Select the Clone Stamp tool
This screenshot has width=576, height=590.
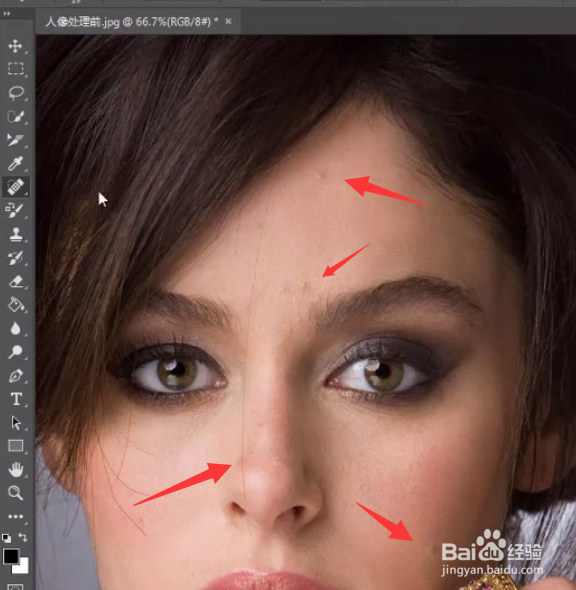[15, 234]
